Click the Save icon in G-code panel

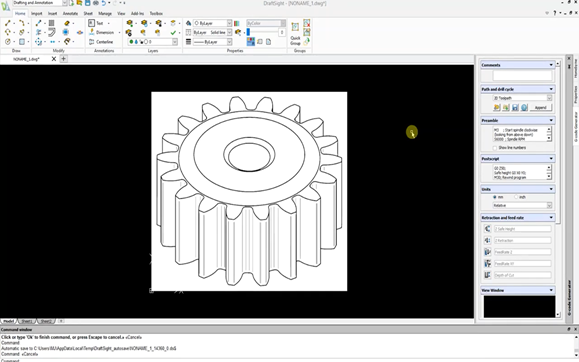coord(515,107)
